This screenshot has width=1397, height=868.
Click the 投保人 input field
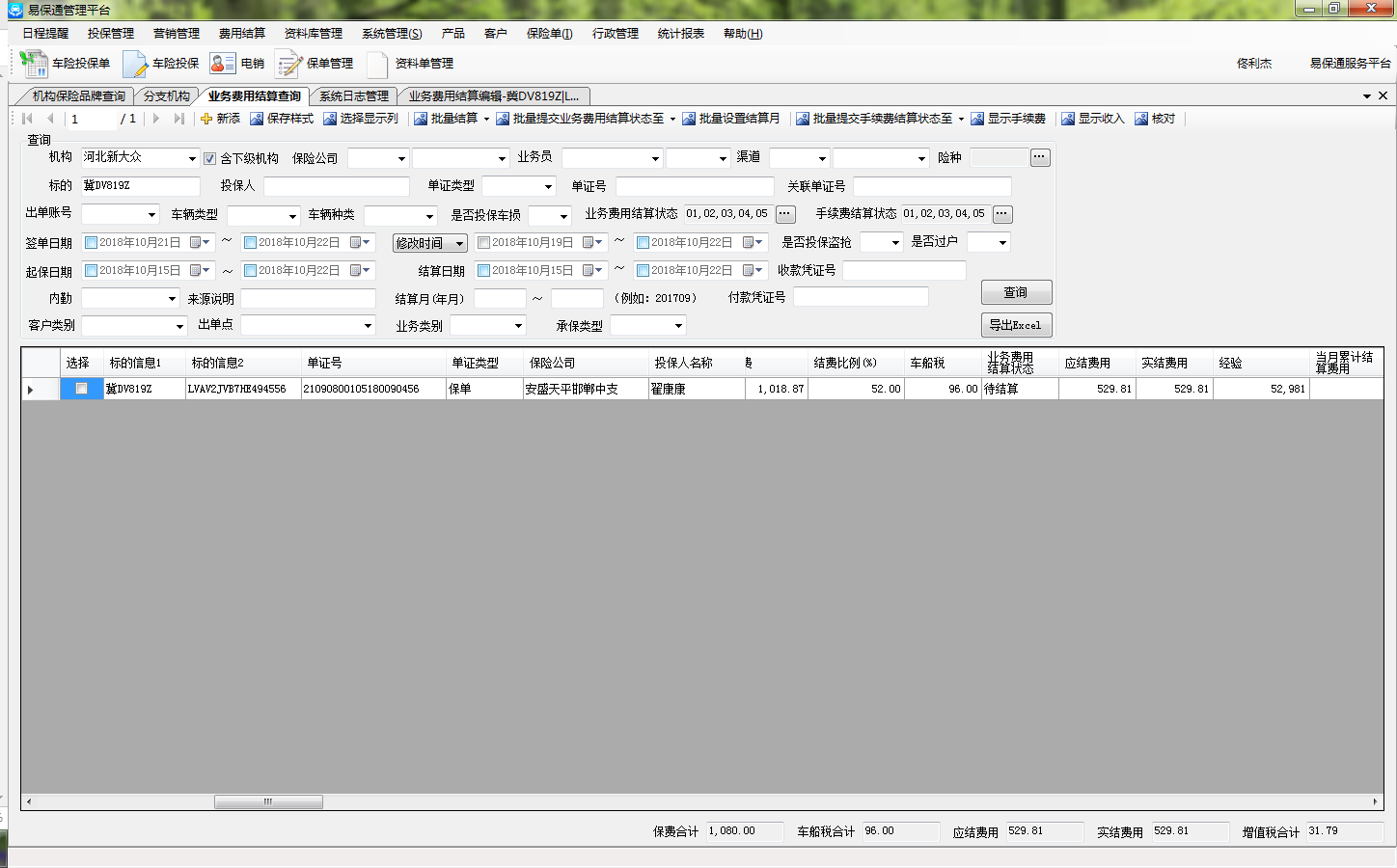(337, 186)
